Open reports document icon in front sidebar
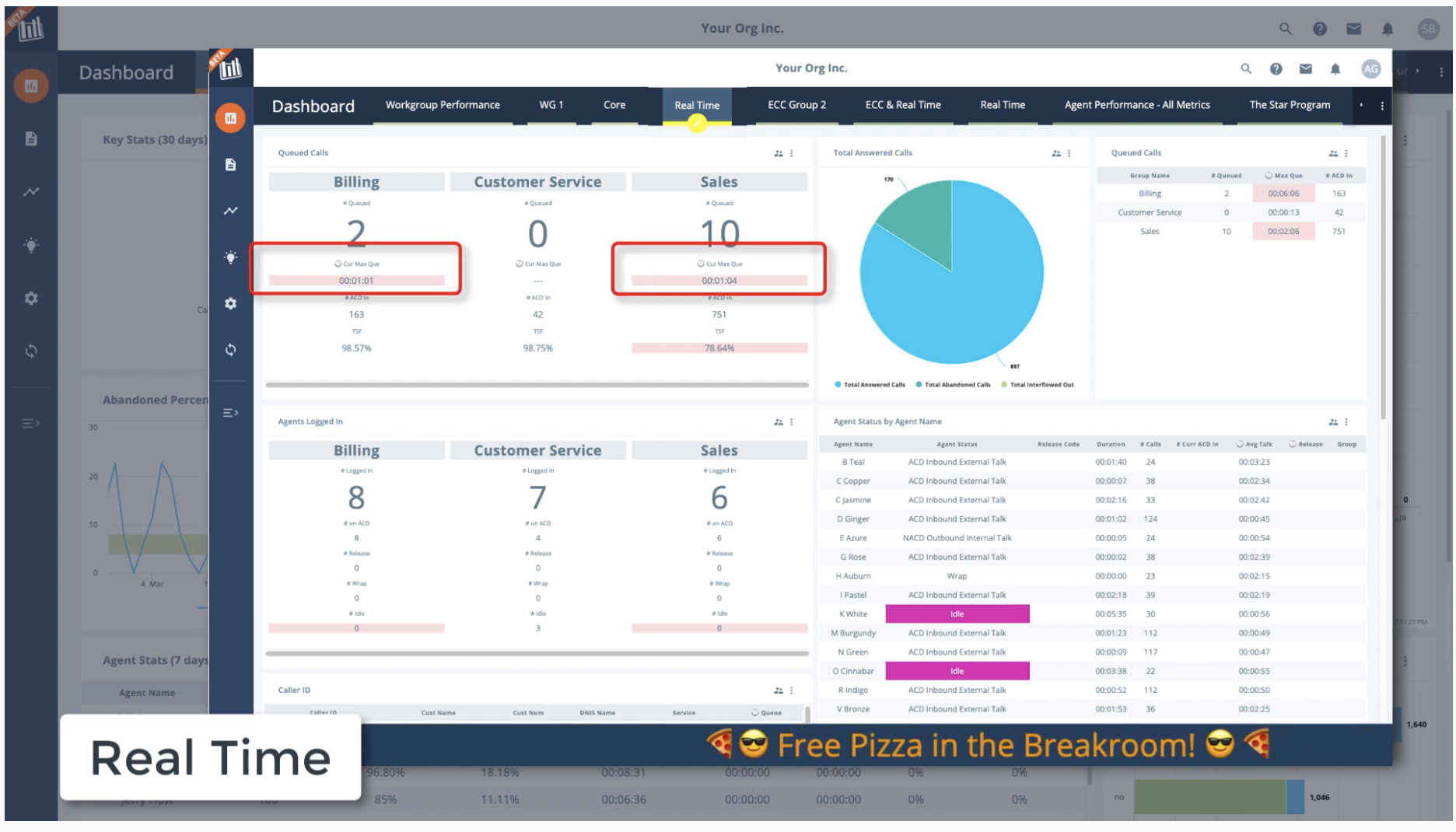 point(230,165)
